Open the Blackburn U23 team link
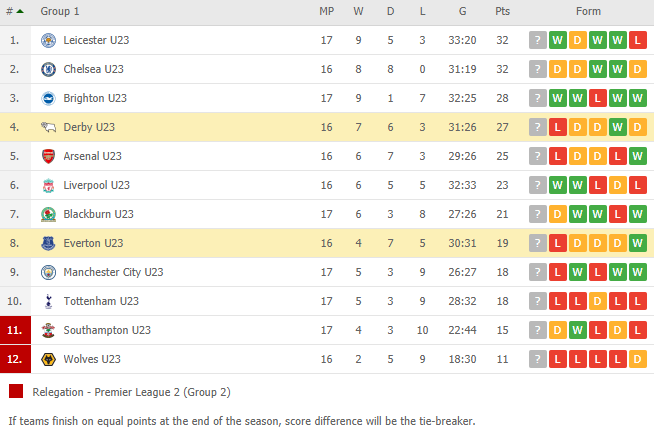This screenshot has width=654, height=433. pos(98,214)
